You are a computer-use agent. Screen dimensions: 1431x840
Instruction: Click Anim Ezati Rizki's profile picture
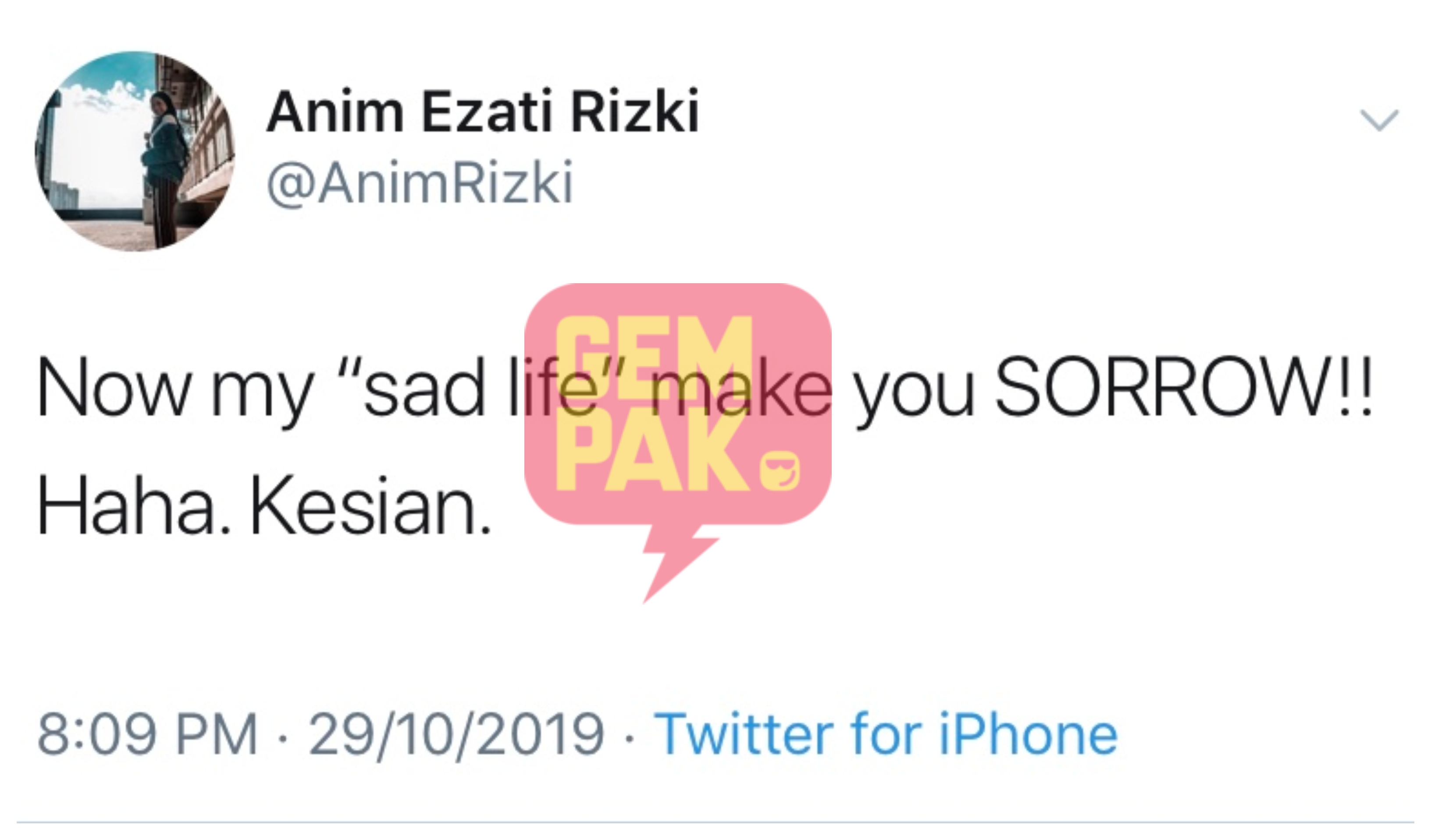click(x=135, y=151)
